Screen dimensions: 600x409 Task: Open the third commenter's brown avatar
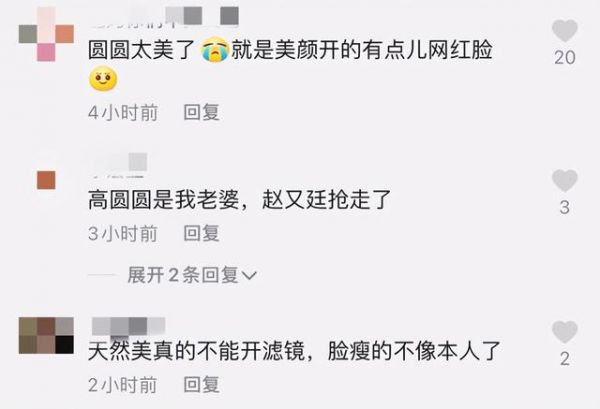pyautogui.click(x=46, y=335)
